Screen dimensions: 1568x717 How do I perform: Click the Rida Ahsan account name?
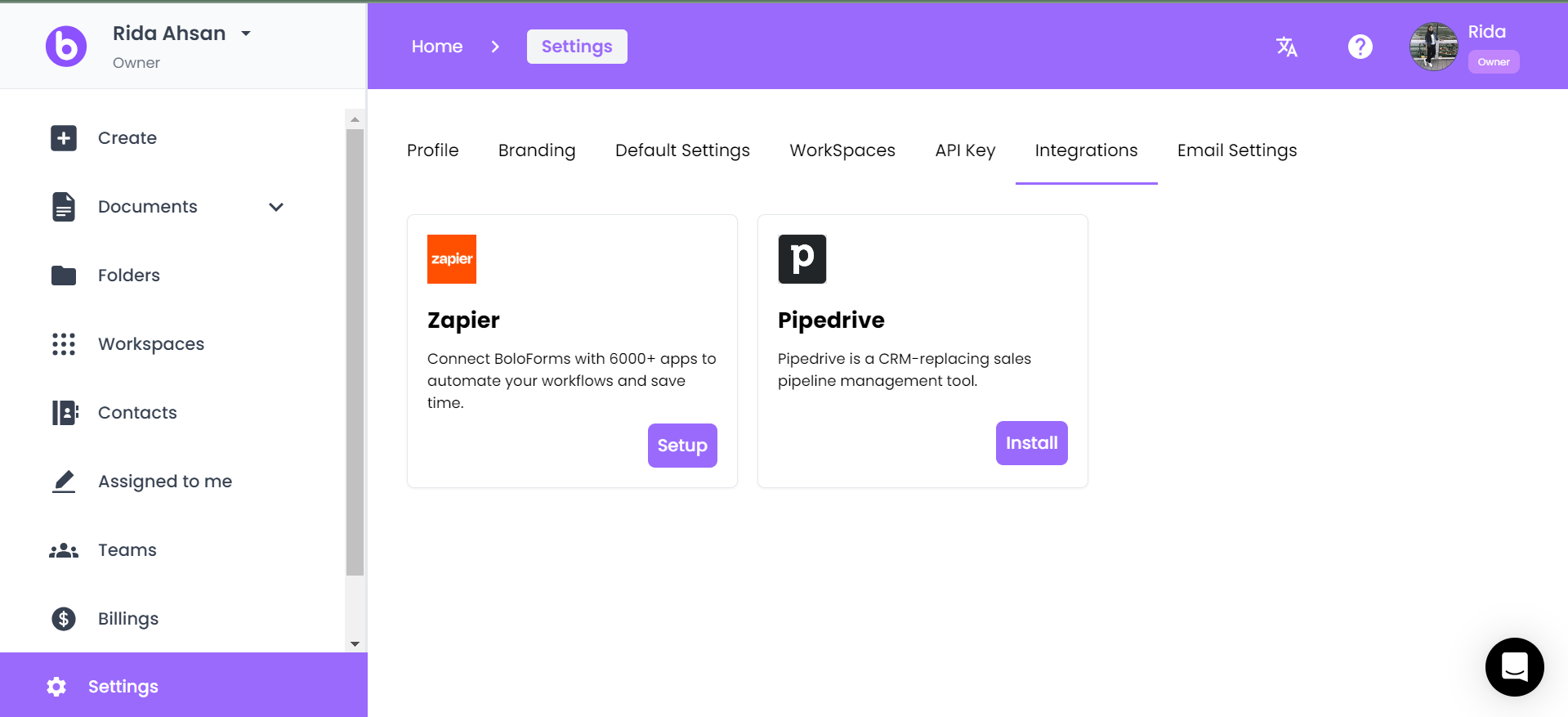(169, 34)
